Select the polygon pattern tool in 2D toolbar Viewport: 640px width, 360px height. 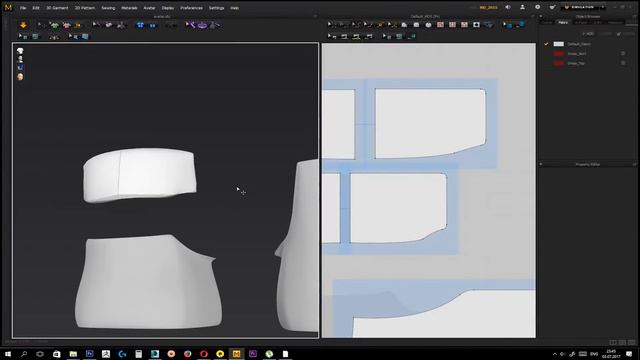pyautogui.click(x=404, y=25)
